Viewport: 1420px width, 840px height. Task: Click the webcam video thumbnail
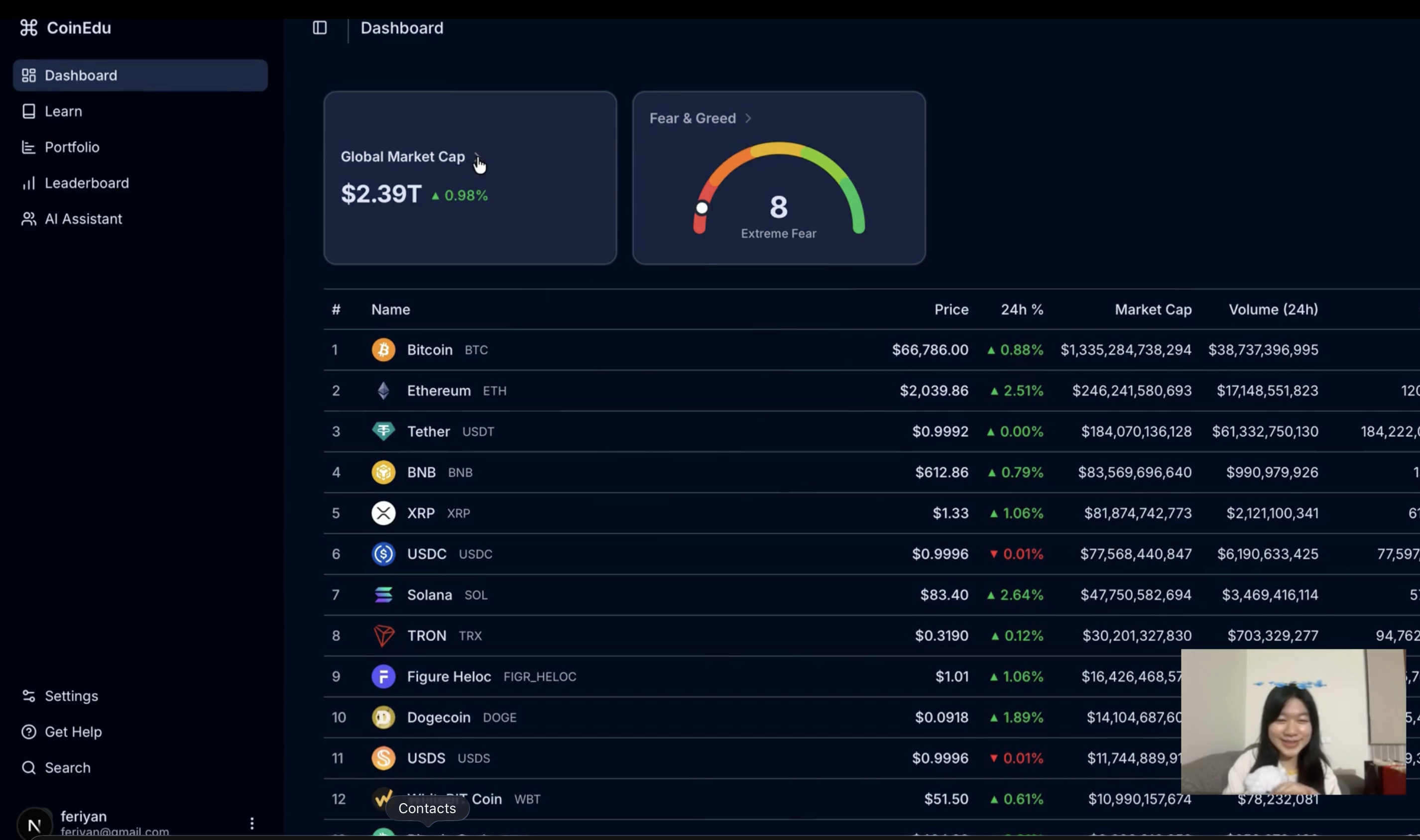tap(1293, 722)
